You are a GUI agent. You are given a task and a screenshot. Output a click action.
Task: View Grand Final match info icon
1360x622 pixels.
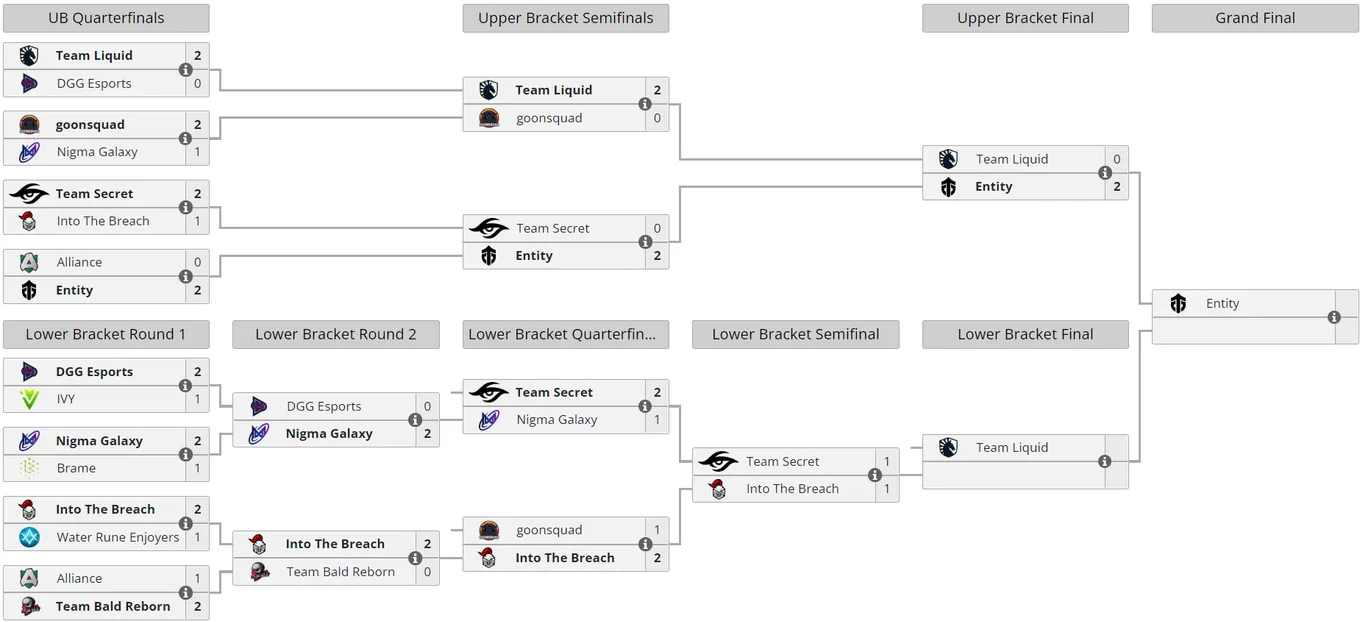point(1334,317)
